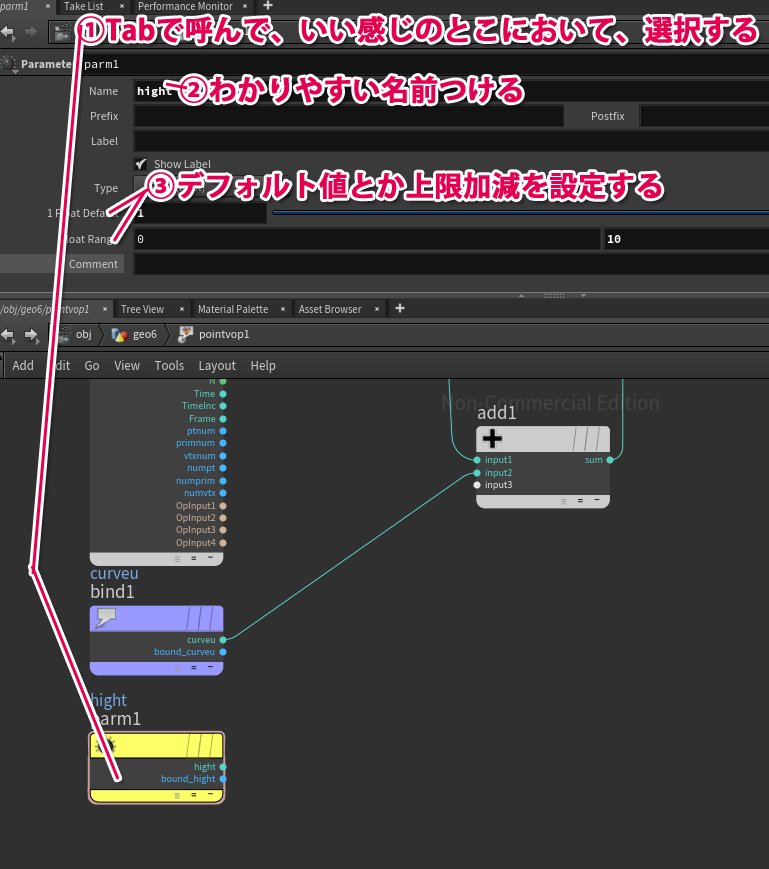
Task: Select the bind1 node speech-bubble icon
Action: [x=105, y=618]
